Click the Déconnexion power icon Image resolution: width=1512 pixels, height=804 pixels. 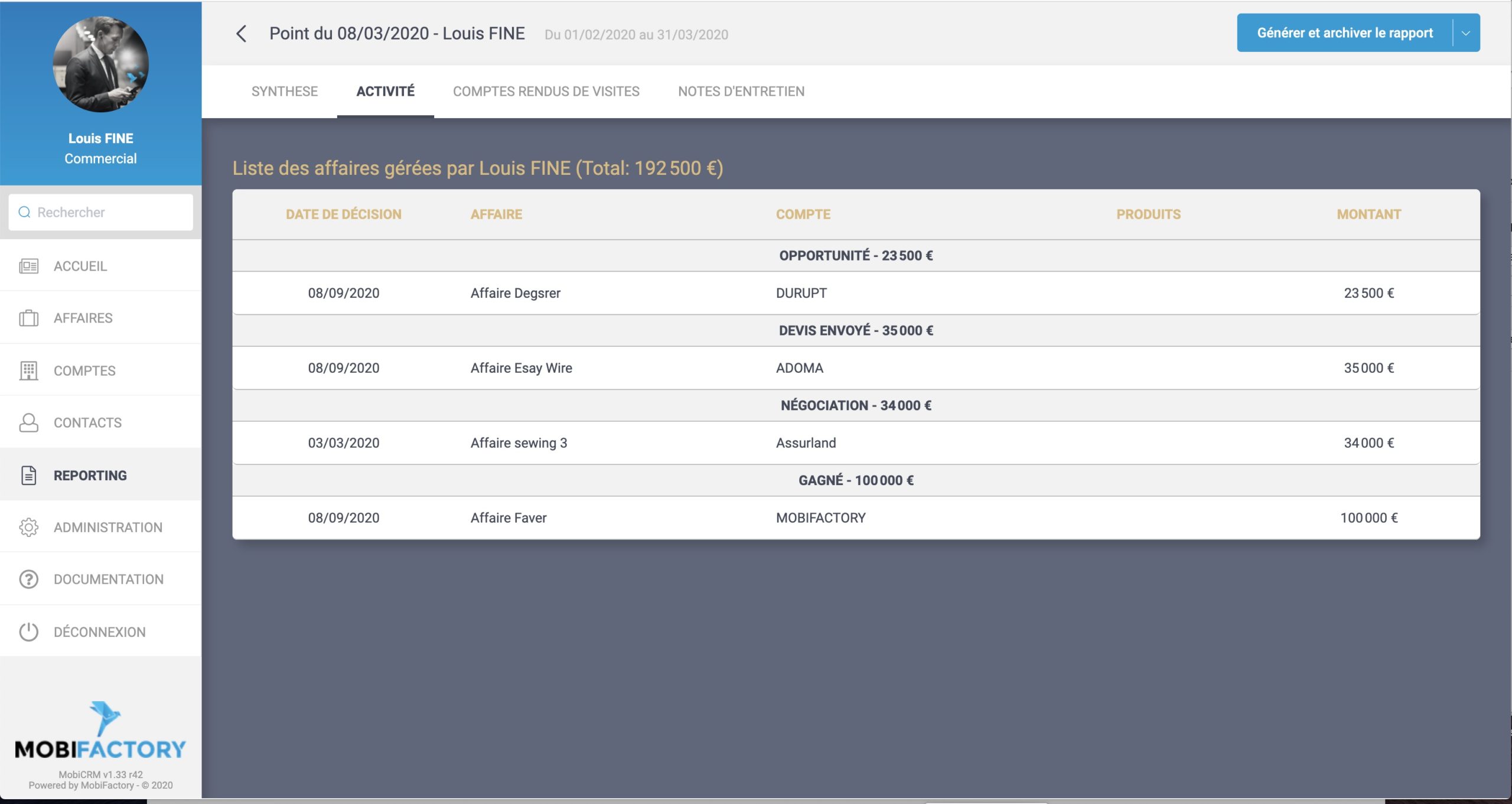[x=28, y=632]
